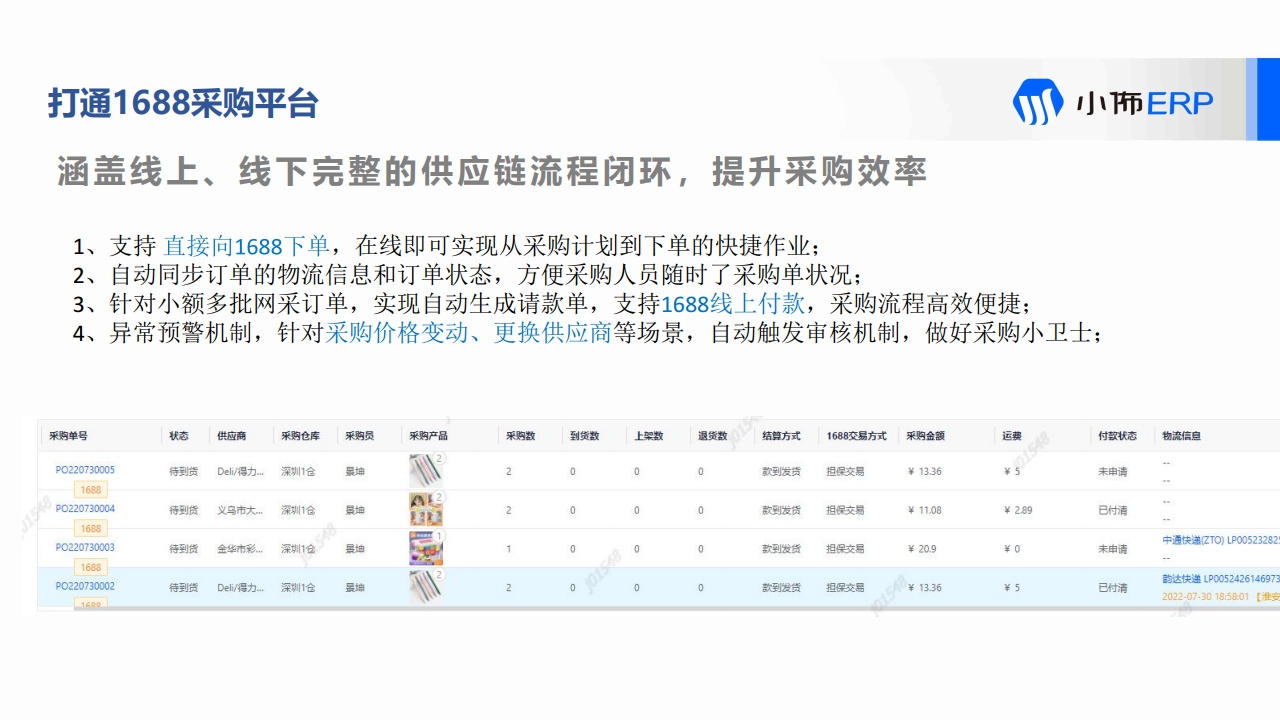Click the slide title 打通1688采购平台
This screenshot has width=1280, height=720.
[183, 103]
